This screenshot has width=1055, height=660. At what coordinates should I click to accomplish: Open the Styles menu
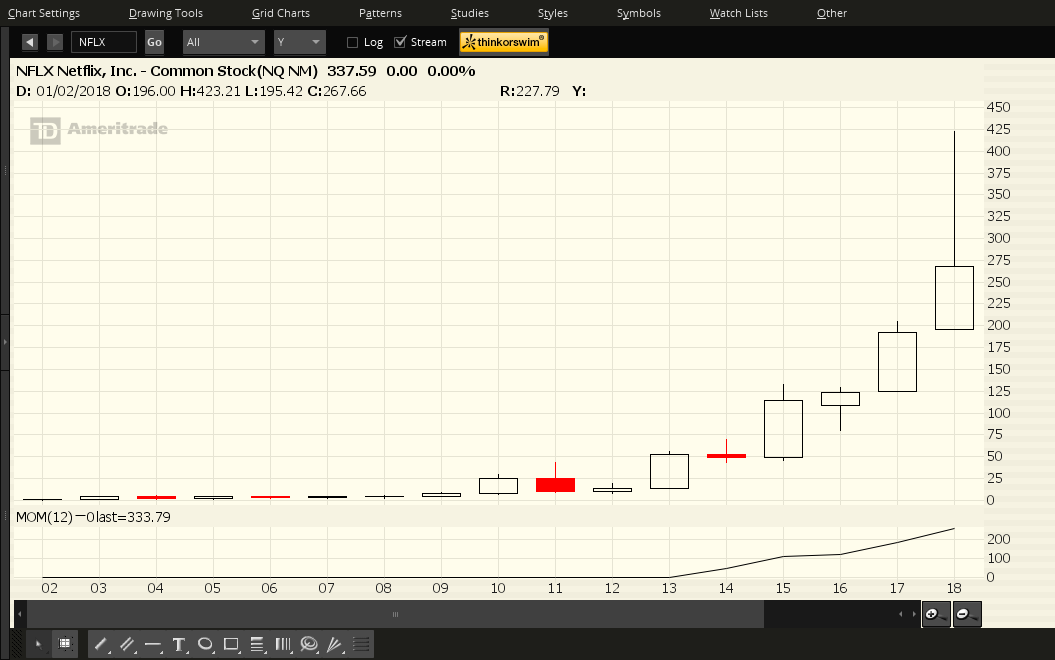click(x=552, y=13)
